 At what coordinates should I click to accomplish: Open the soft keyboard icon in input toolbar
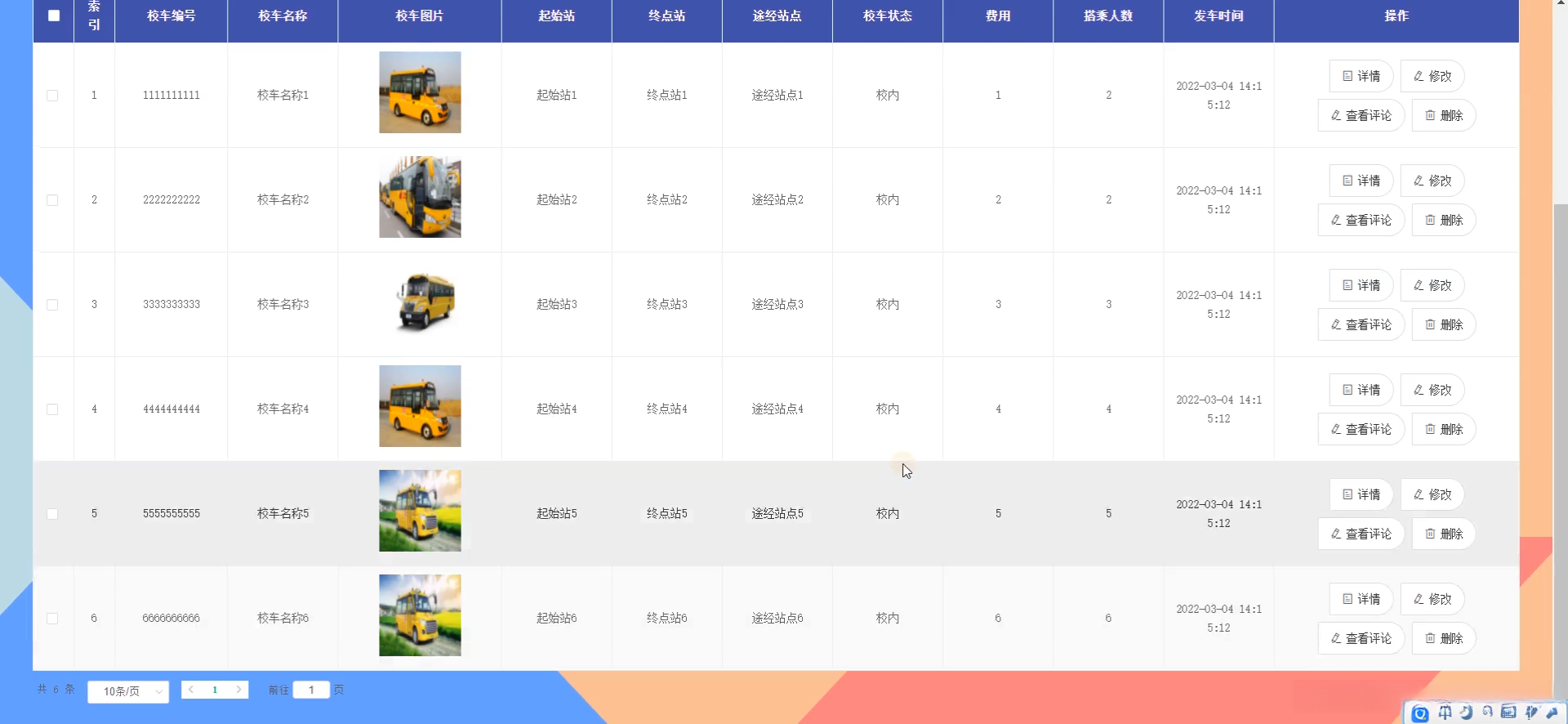click(1508, 713)
